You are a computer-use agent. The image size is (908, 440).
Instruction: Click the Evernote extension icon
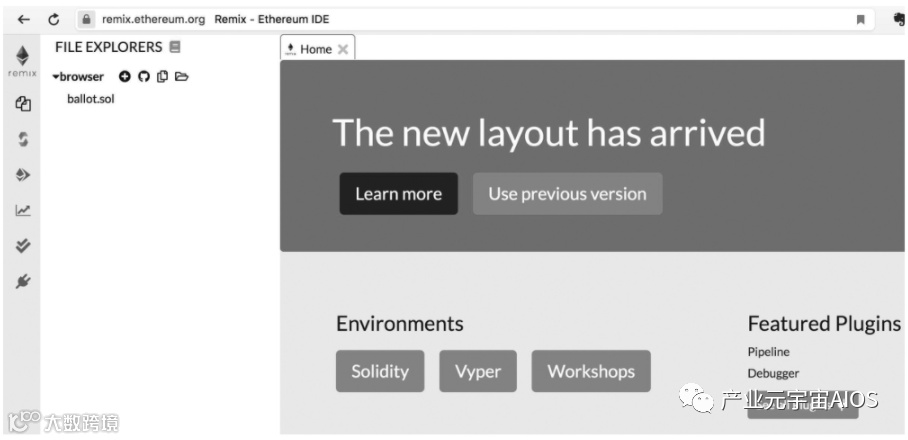899,20
